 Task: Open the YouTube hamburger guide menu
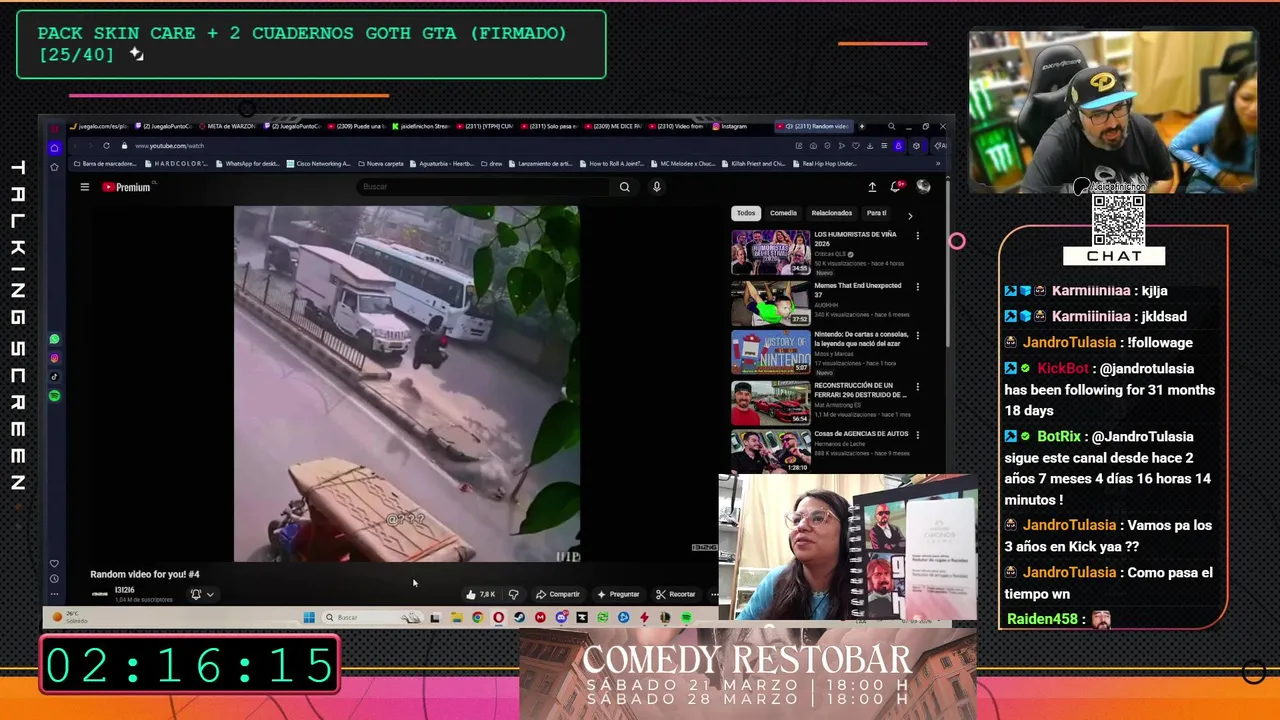pyautogui.click(x=85, y=187)
